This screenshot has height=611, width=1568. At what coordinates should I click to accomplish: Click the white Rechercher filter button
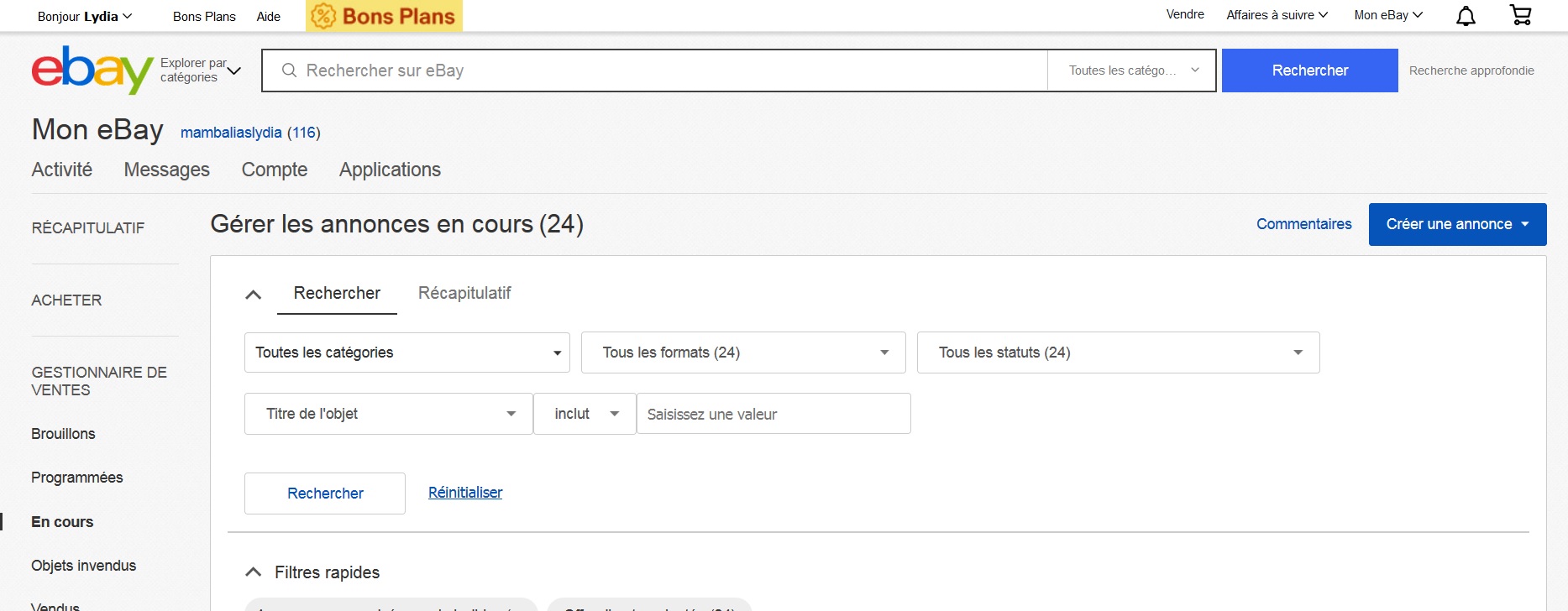(x=325, y=493)
